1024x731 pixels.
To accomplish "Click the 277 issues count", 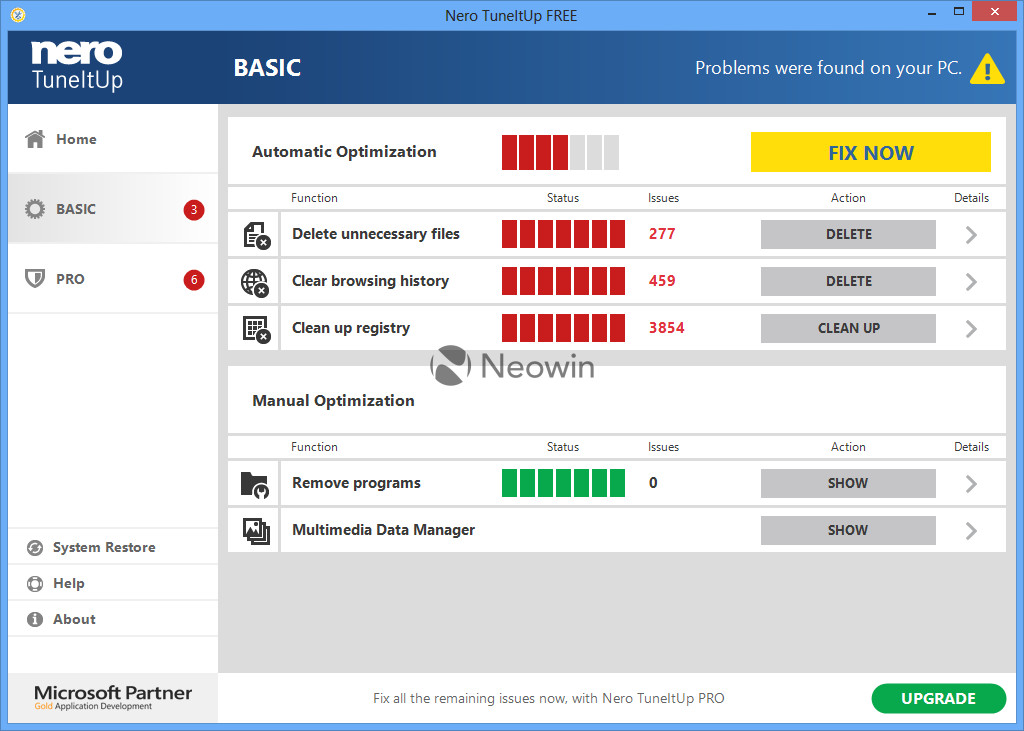I will click(x=662, y=234).
